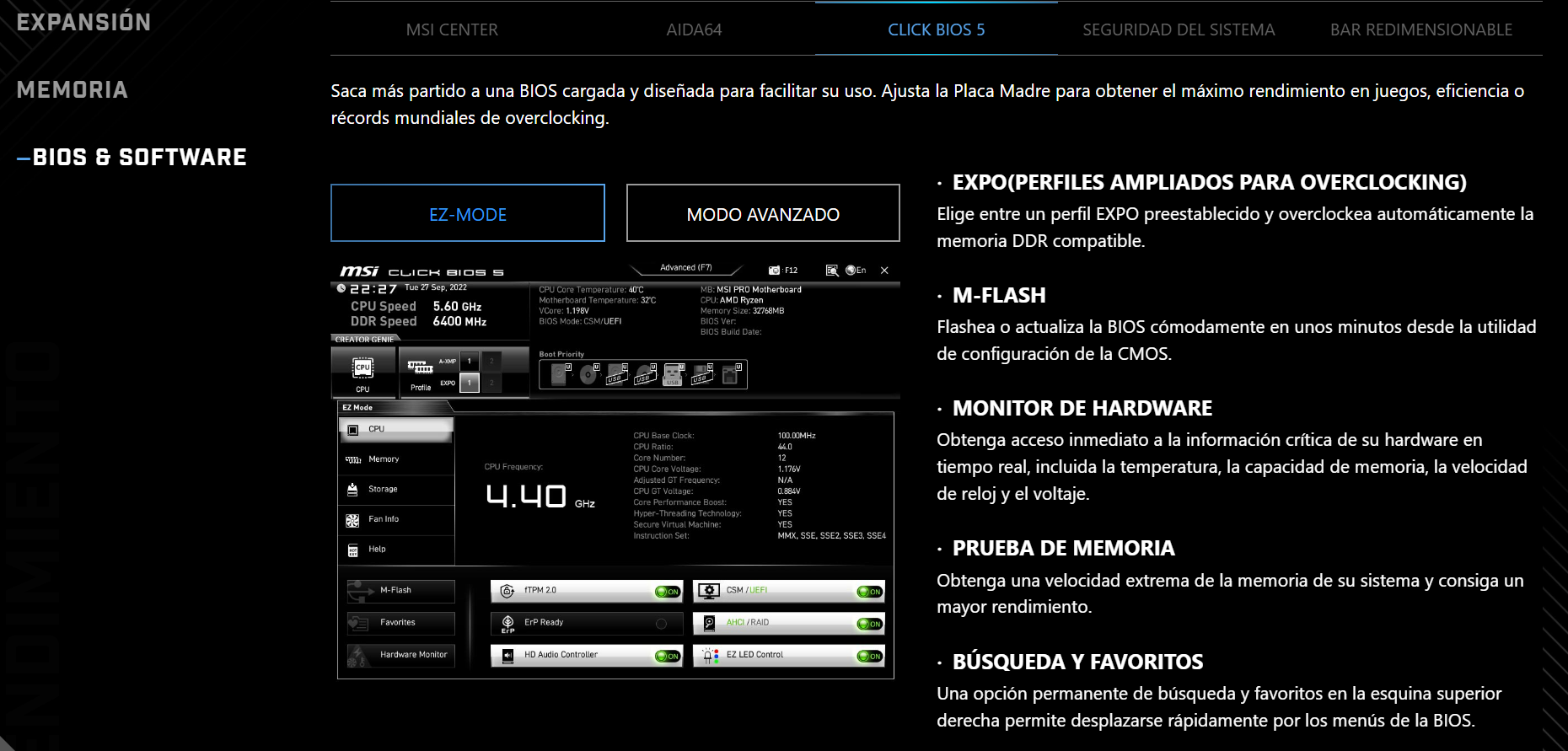Select Memory in EZ Mode list
The height and width of the screenshot is (751, 1568).
(396, 459)
